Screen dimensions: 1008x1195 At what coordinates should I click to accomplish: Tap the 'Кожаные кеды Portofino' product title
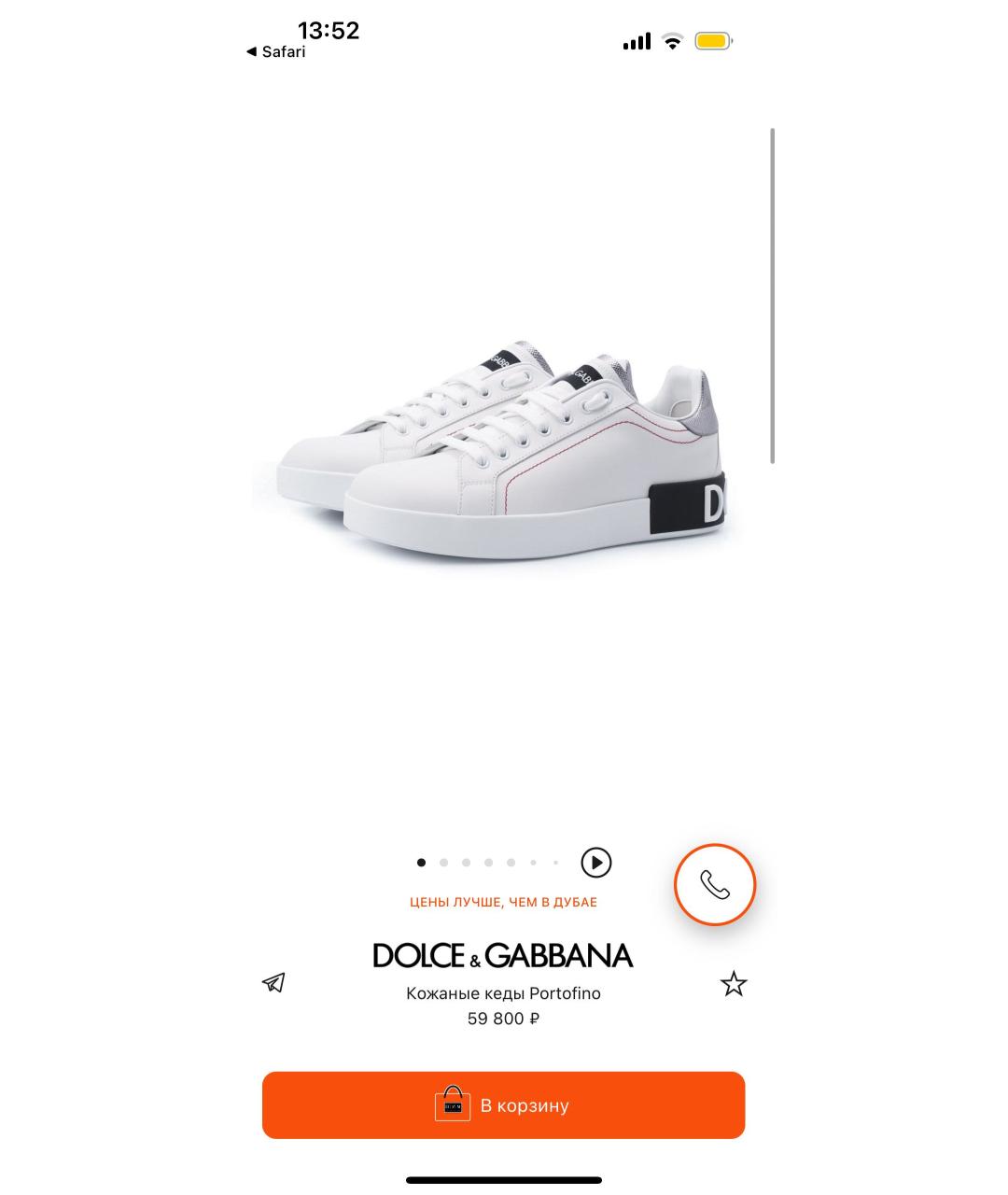pos(503,993)
